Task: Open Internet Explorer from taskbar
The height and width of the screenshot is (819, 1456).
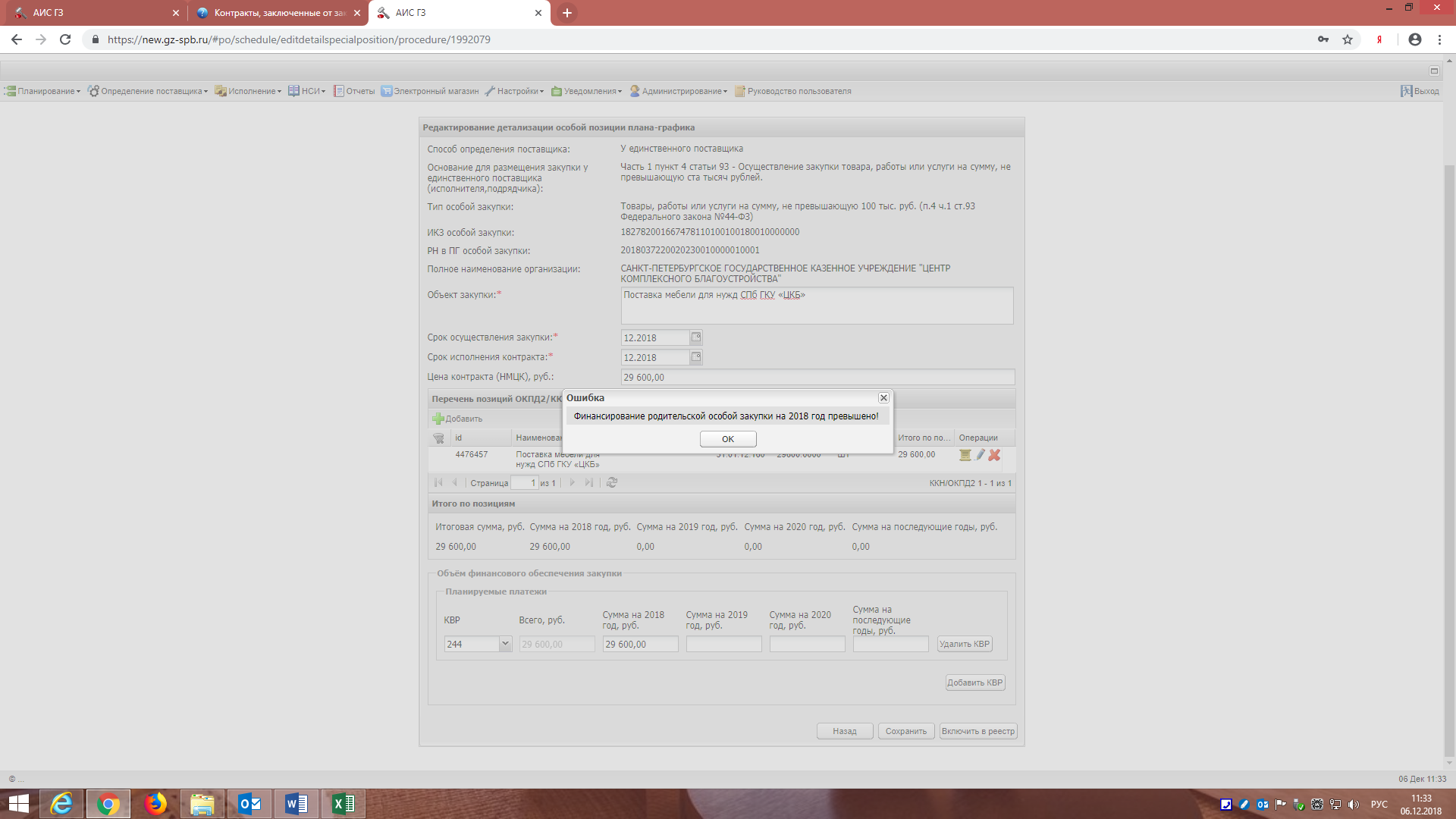Action: click(x=61, y=804)
